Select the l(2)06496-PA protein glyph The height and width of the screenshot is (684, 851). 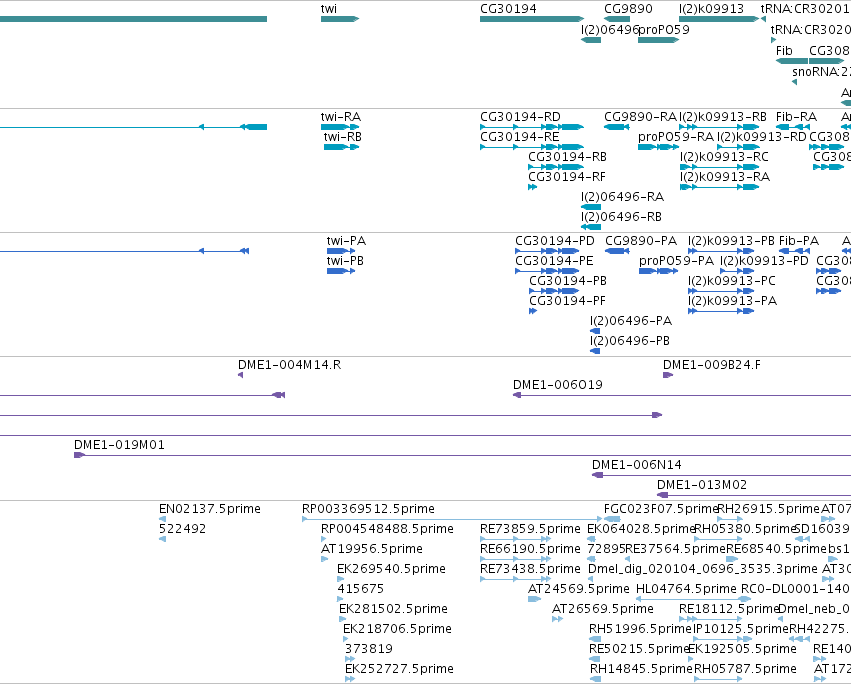(x=595, y=331)
